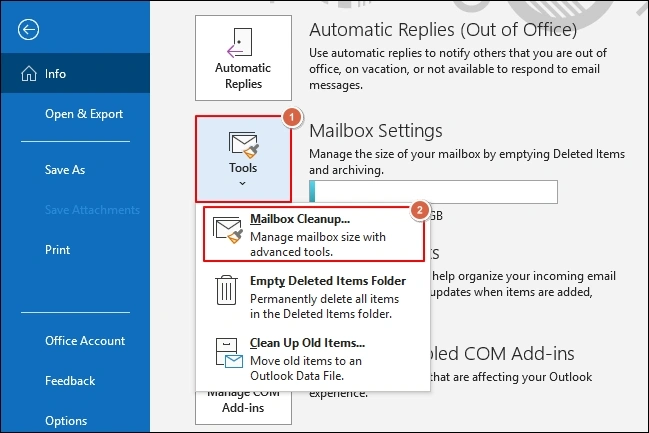This screenshot has height=433, width=649.
Task: Click the Mailbox Settings heading
Action: [376, 131]
